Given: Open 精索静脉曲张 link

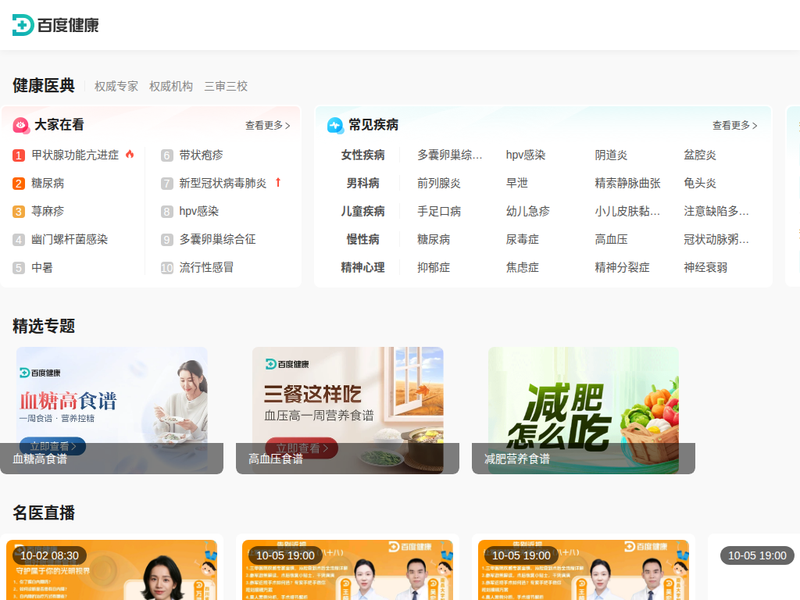Looking at the screenshot, I should 628,183.
